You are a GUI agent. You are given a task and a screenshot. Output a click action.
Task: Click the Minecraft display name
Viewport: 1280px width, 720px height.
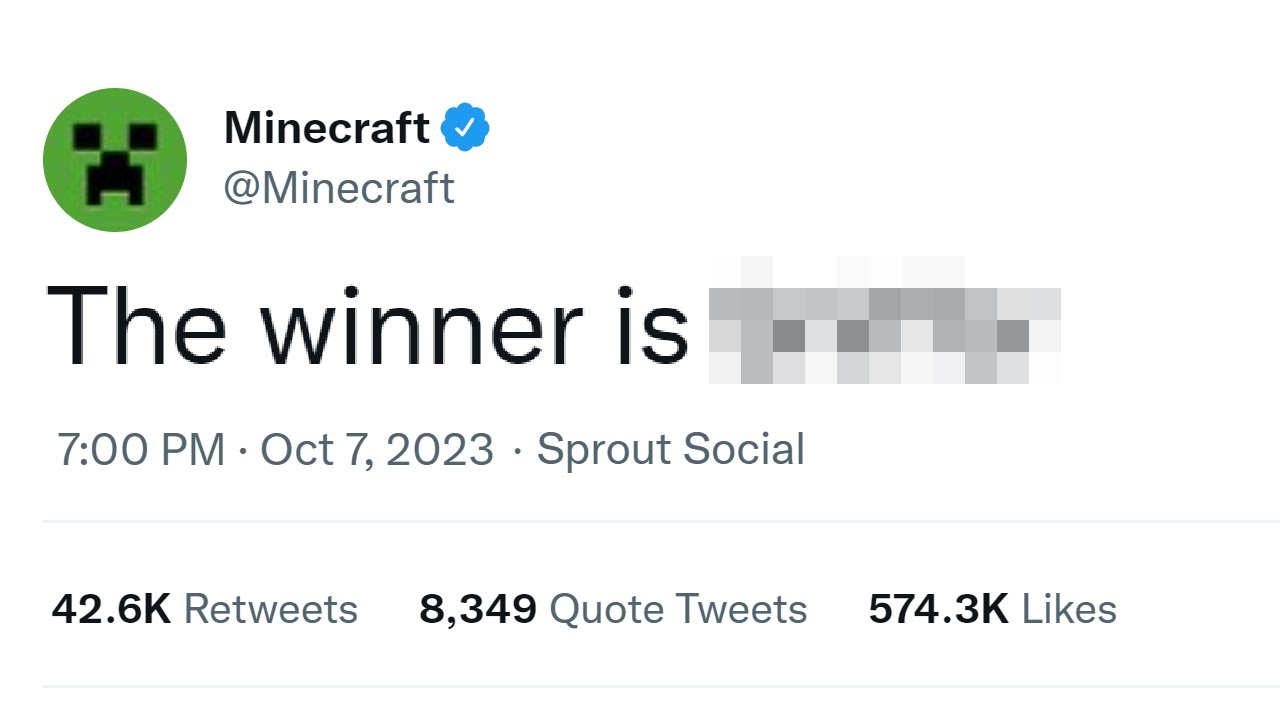click(325, 127)
